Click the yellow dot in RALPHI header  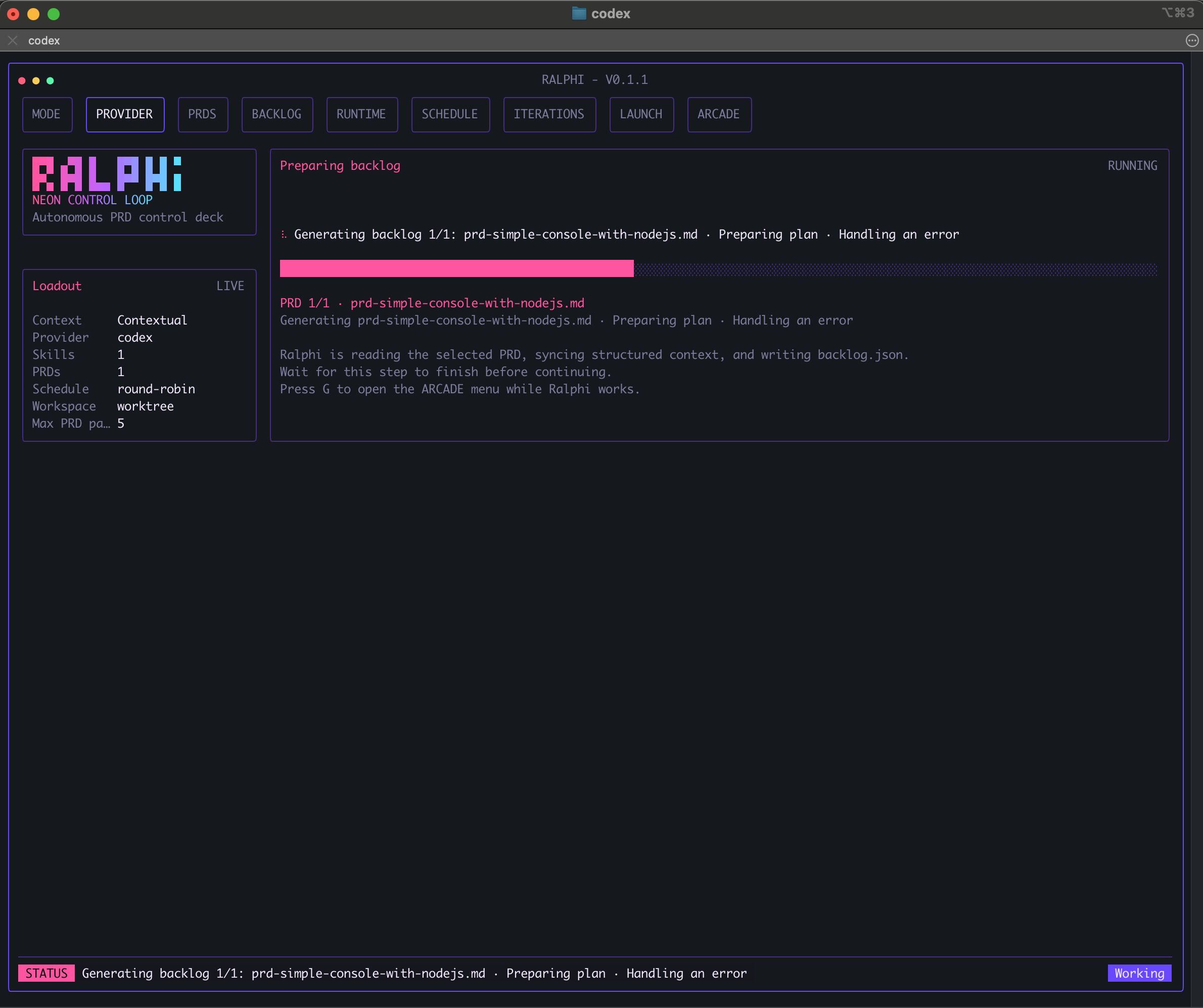click(35, 81)
